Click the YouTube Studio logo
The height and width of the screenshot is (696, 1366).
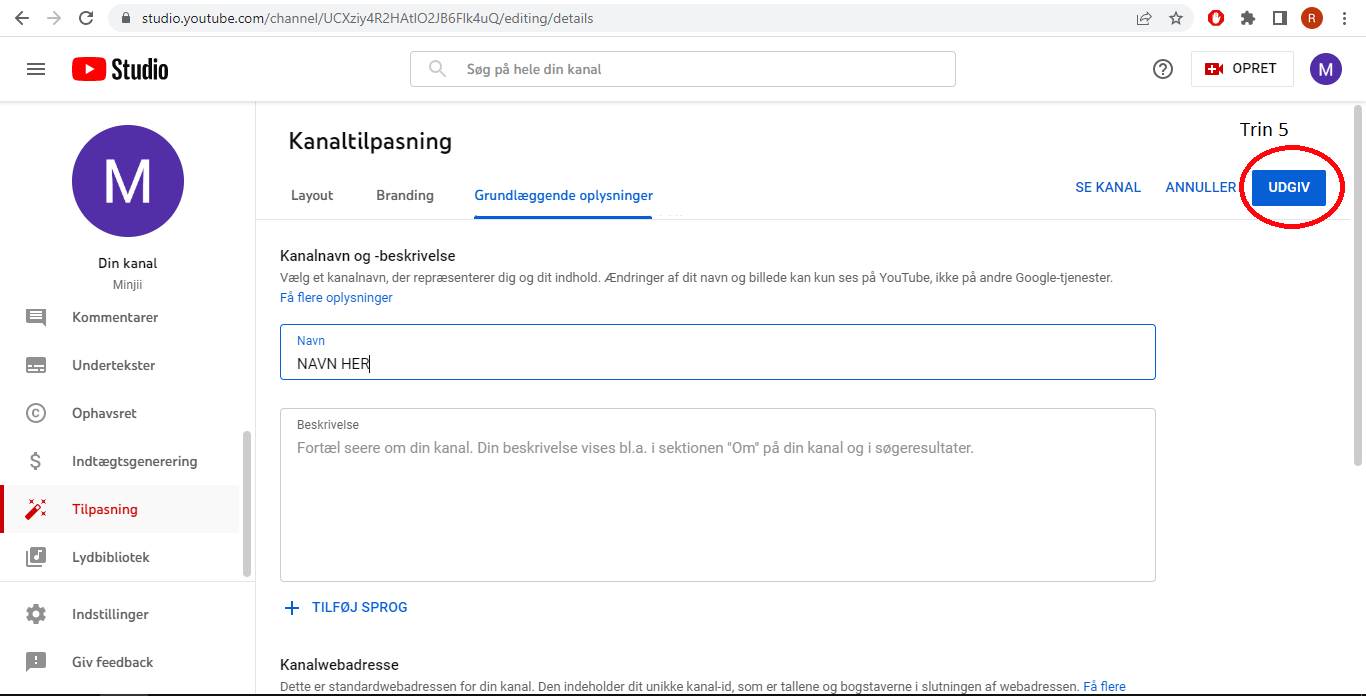click(x=120, y=69)
